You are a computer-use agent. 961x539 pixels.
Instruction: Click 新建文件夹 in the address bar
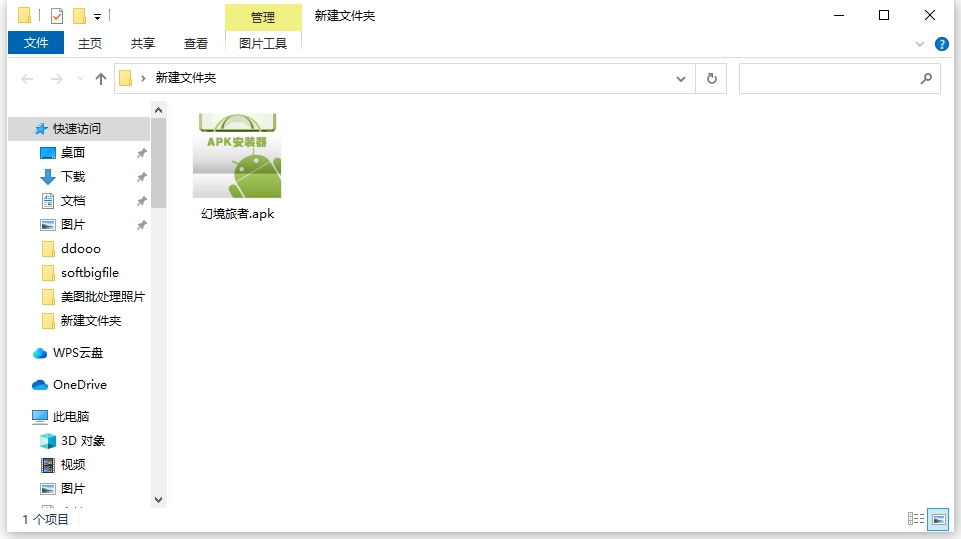(x=186, y=78)
